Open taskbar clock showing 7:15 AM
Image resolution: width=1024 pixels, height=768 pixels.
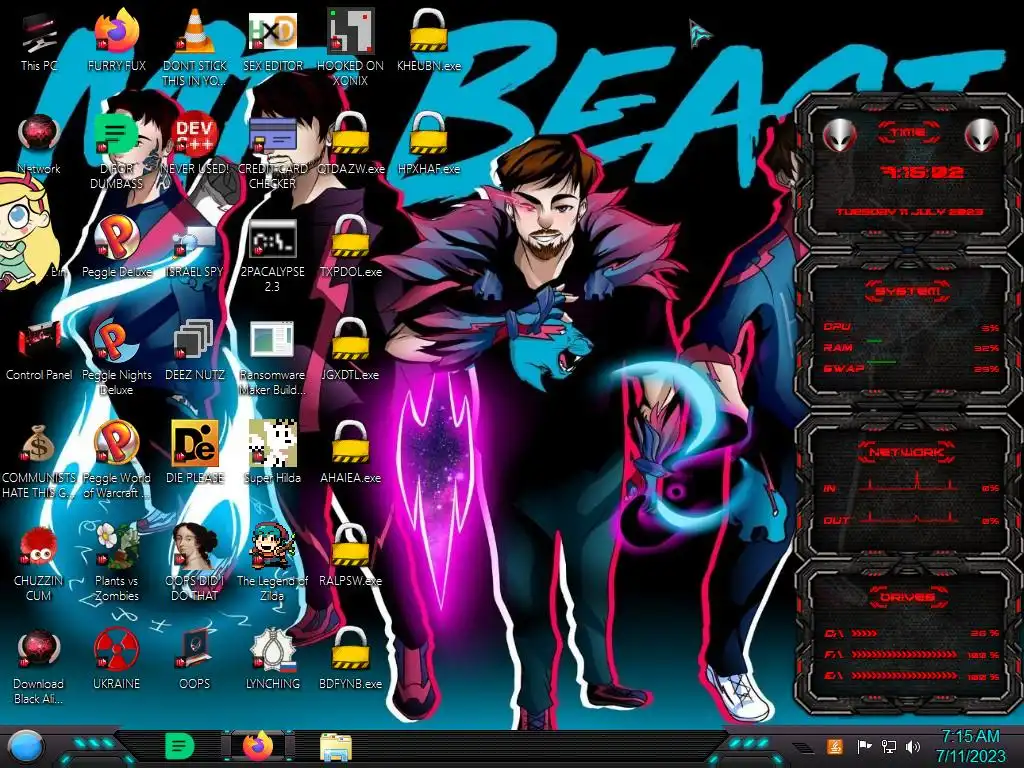[970, 746]
